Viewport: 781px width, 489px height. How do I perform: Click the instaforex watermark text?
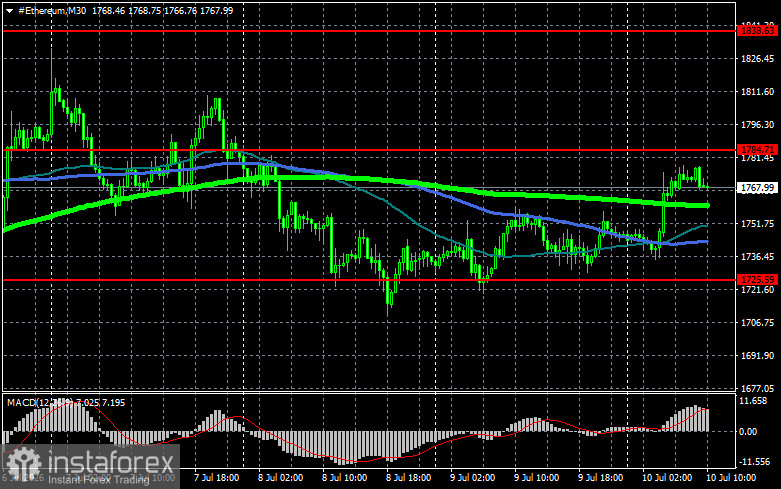[x=111, y=462]
